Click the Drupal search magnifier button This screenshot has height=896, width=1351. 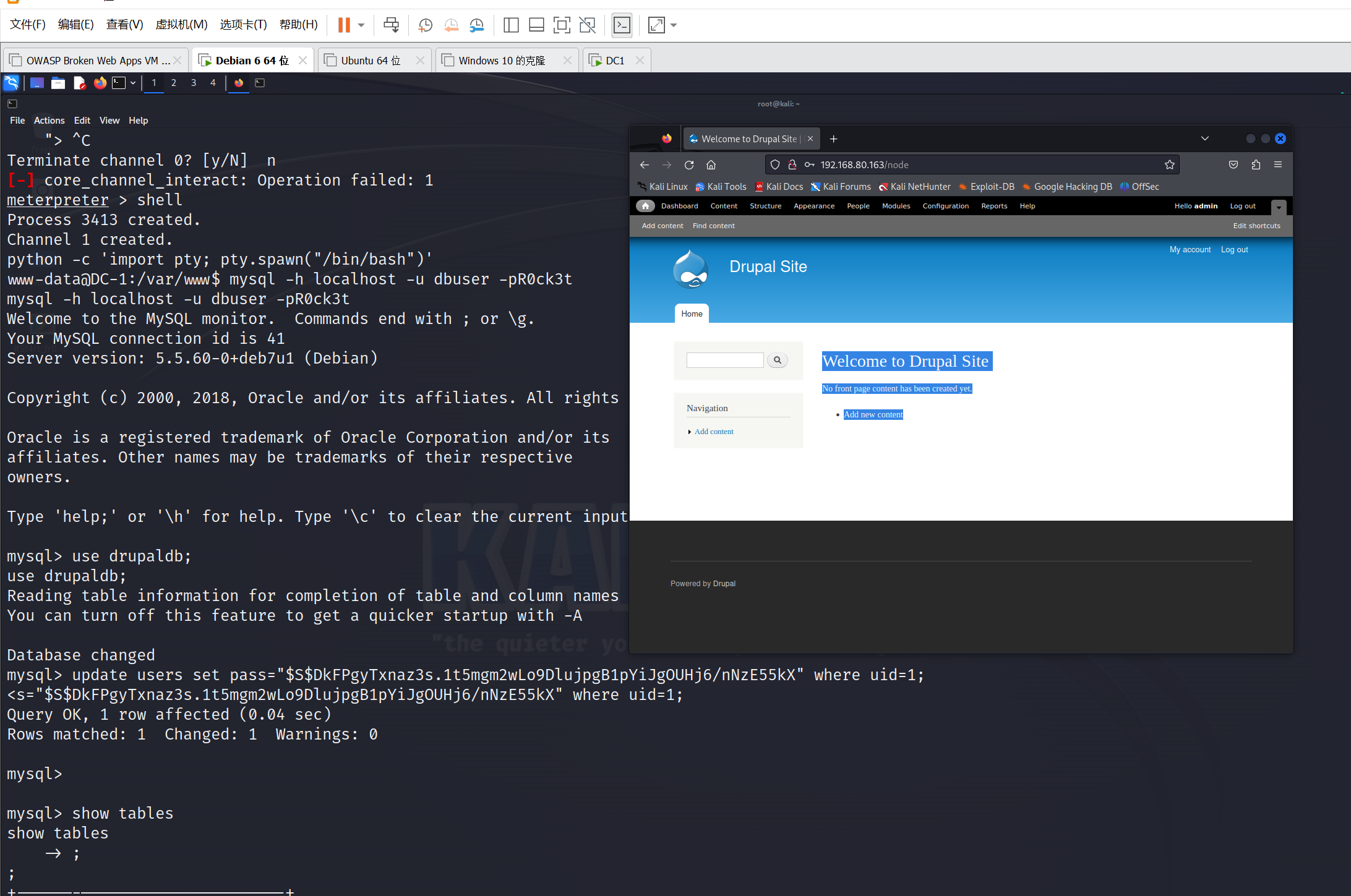click(777, 360)
